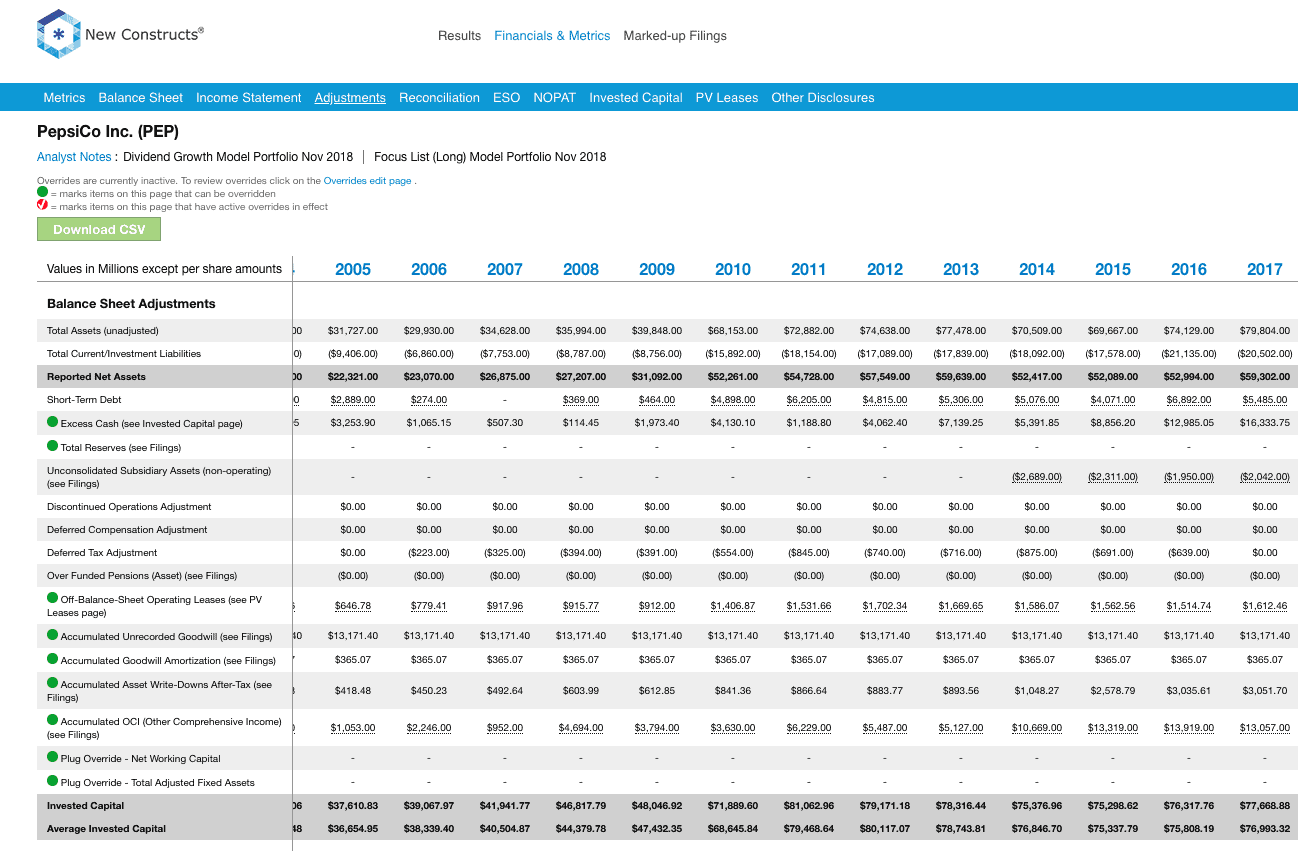The width and height of the screenshot is (1298, 851).
Task: Open the ESO page
Action: click(x=506, y=98)
